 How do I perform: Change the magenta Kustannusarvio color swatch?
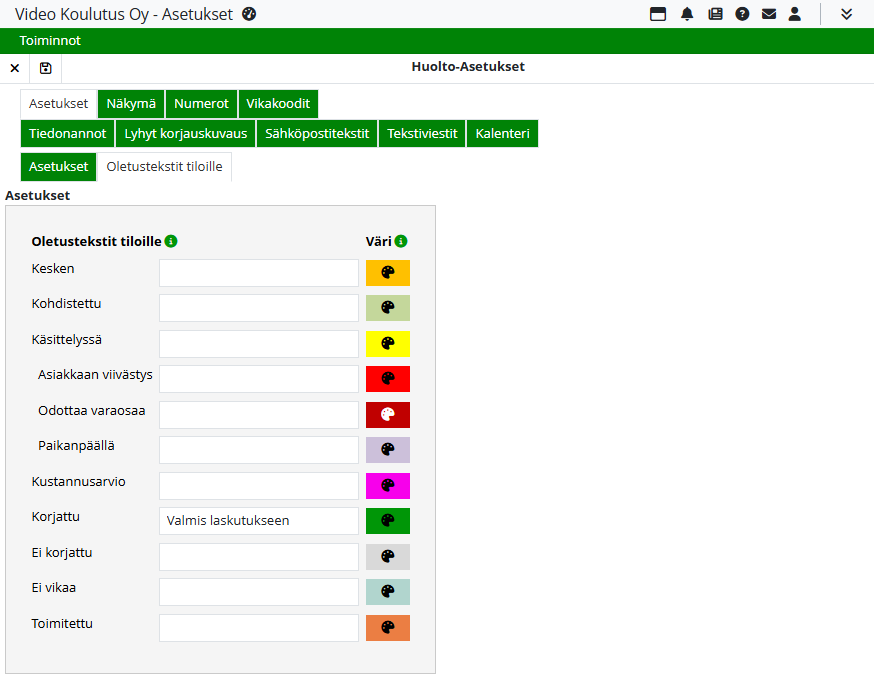coord(388,486)
